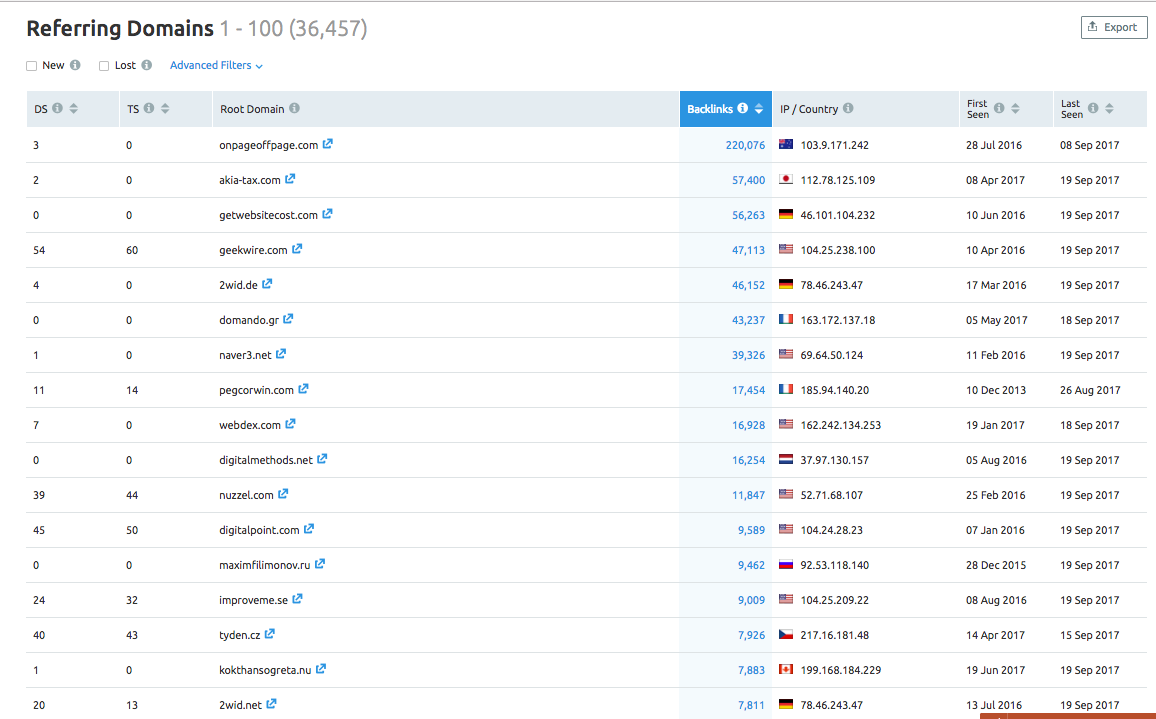Sort by First Seen column arrows
The height and width of the screenshot is (719, 1156).
[1015, 108]
